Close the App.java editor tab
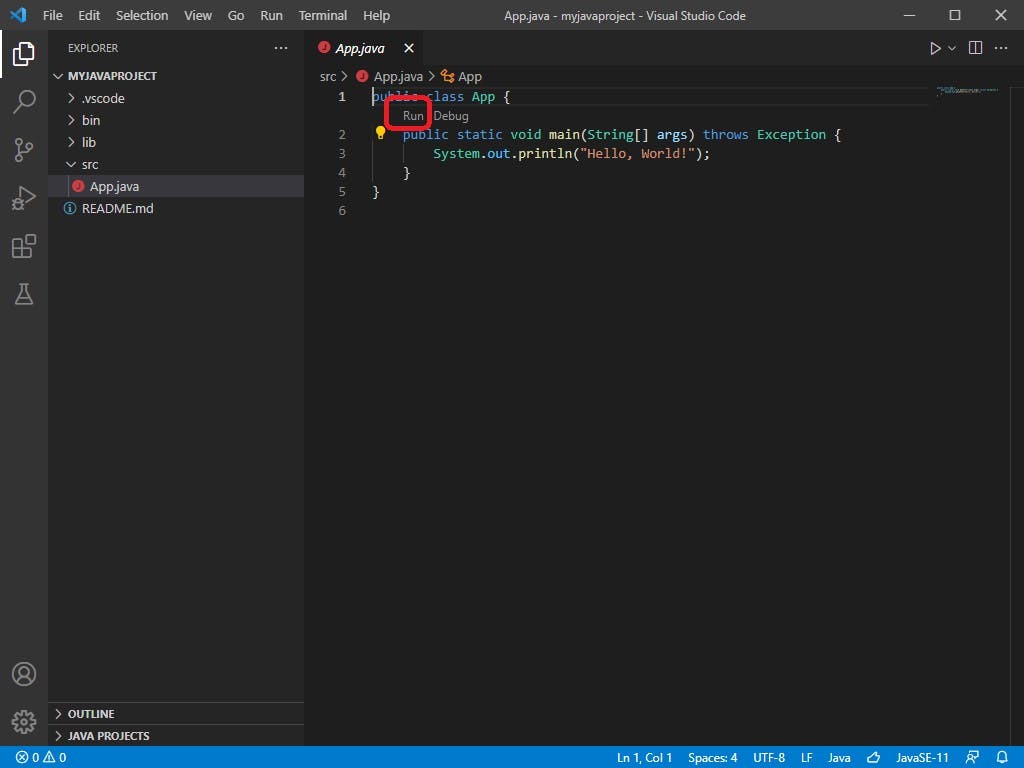Screen dimensions: 1024x768 tap(408, 48)
